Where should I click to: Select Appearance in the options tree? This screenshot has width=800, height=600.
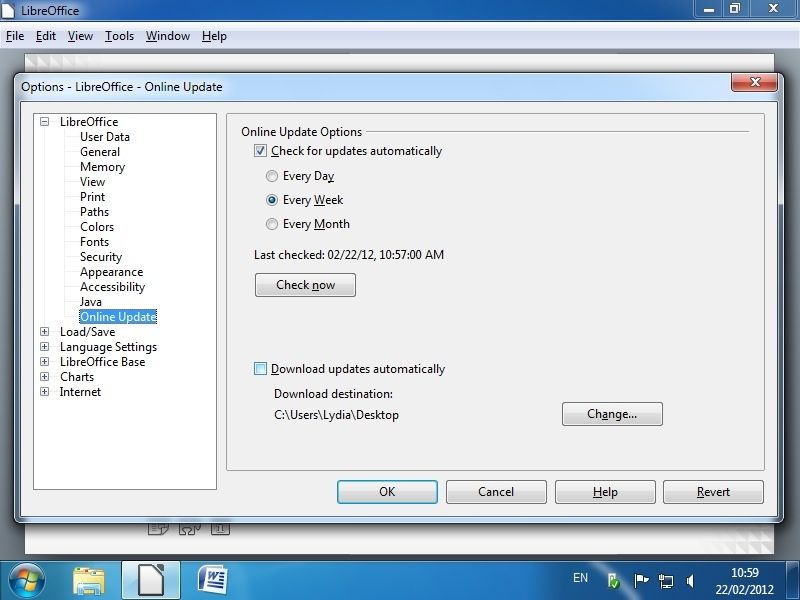[x=111, y=272]
